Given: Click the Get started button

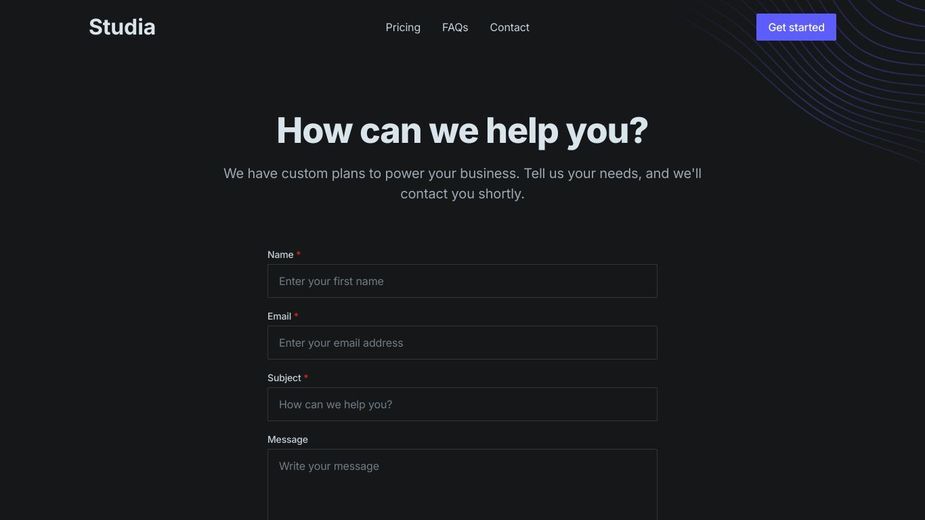Looking at the screenshot, I should click(x=796, y=27).
